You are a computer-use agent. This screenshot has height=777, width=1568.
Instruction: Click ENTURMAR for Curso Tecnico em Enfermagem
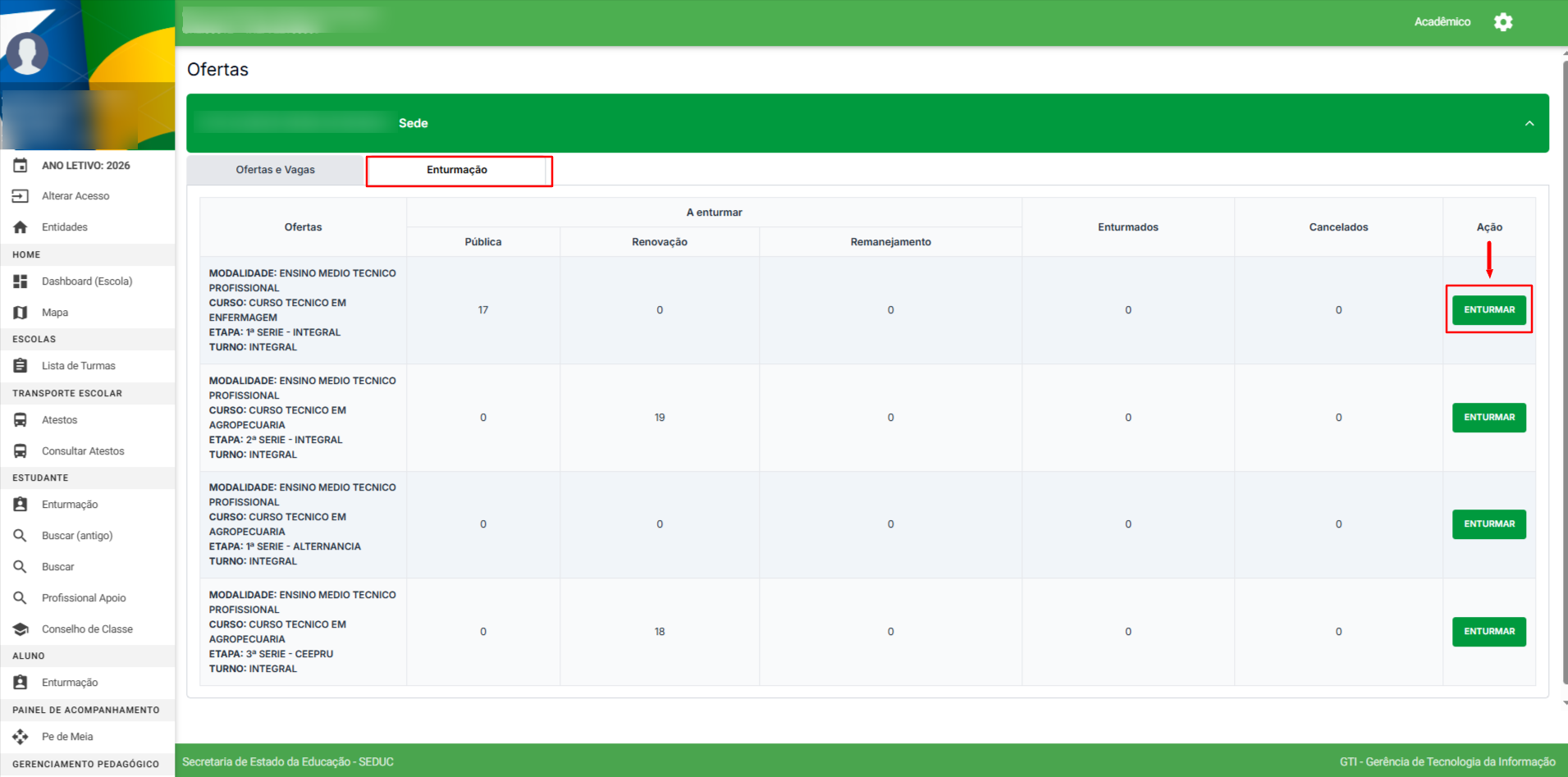(x=1488, y=310)
